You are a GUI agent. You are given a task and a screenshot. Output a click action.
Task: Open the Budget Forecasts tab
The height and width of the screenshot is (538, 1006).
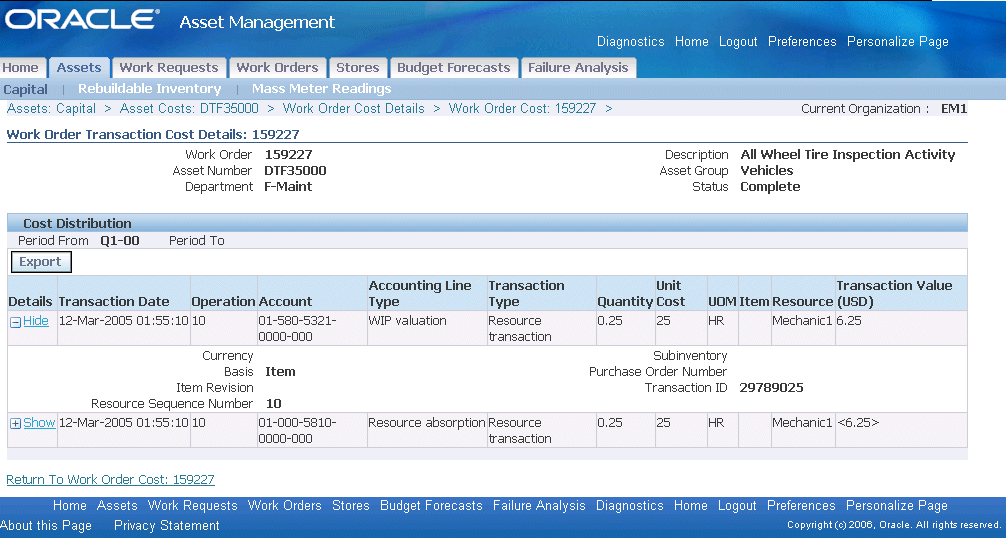click(x=454, y=67)
